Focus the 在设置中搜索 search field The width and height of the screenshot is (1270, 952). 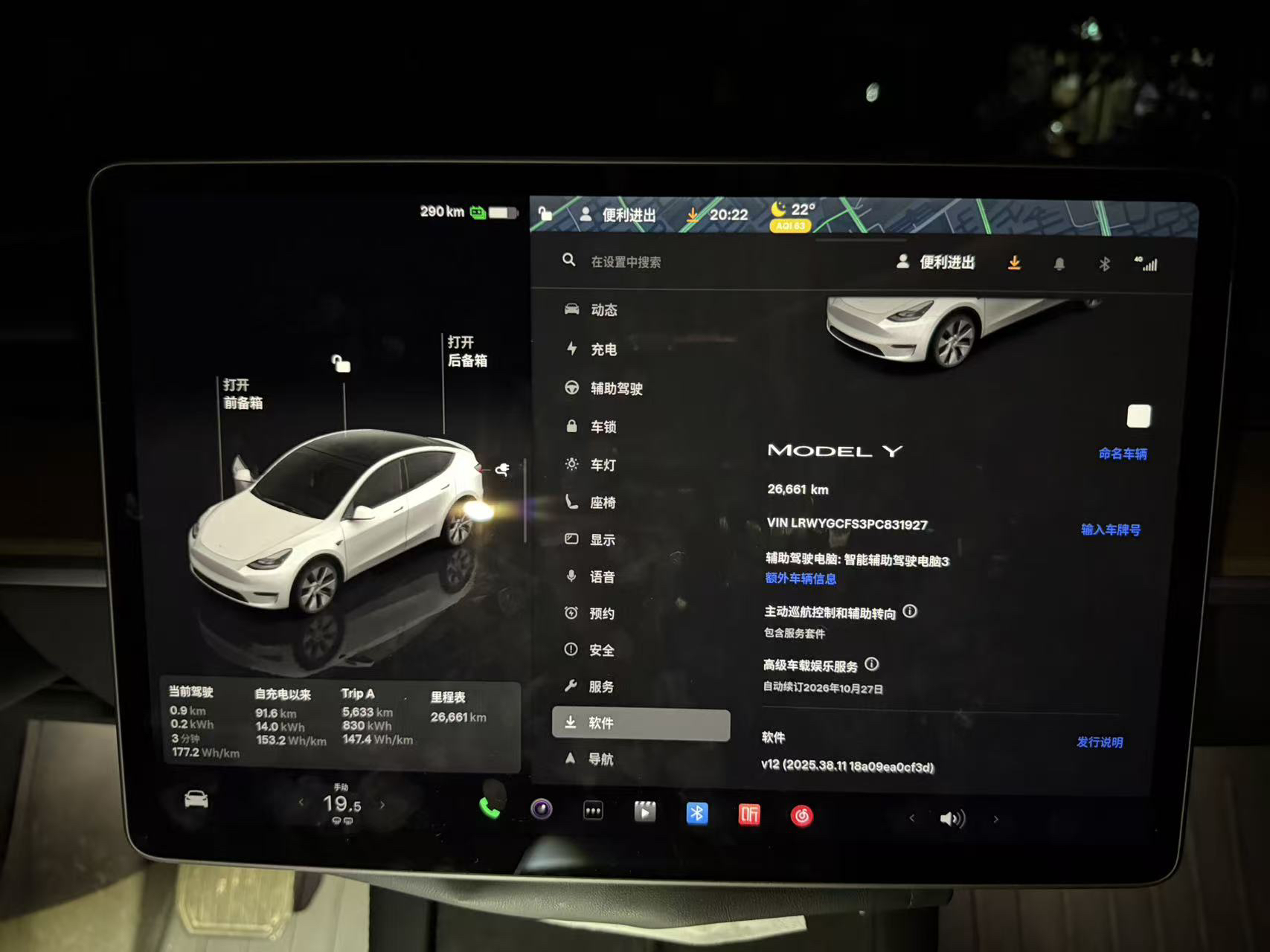[x=626, y=262]
